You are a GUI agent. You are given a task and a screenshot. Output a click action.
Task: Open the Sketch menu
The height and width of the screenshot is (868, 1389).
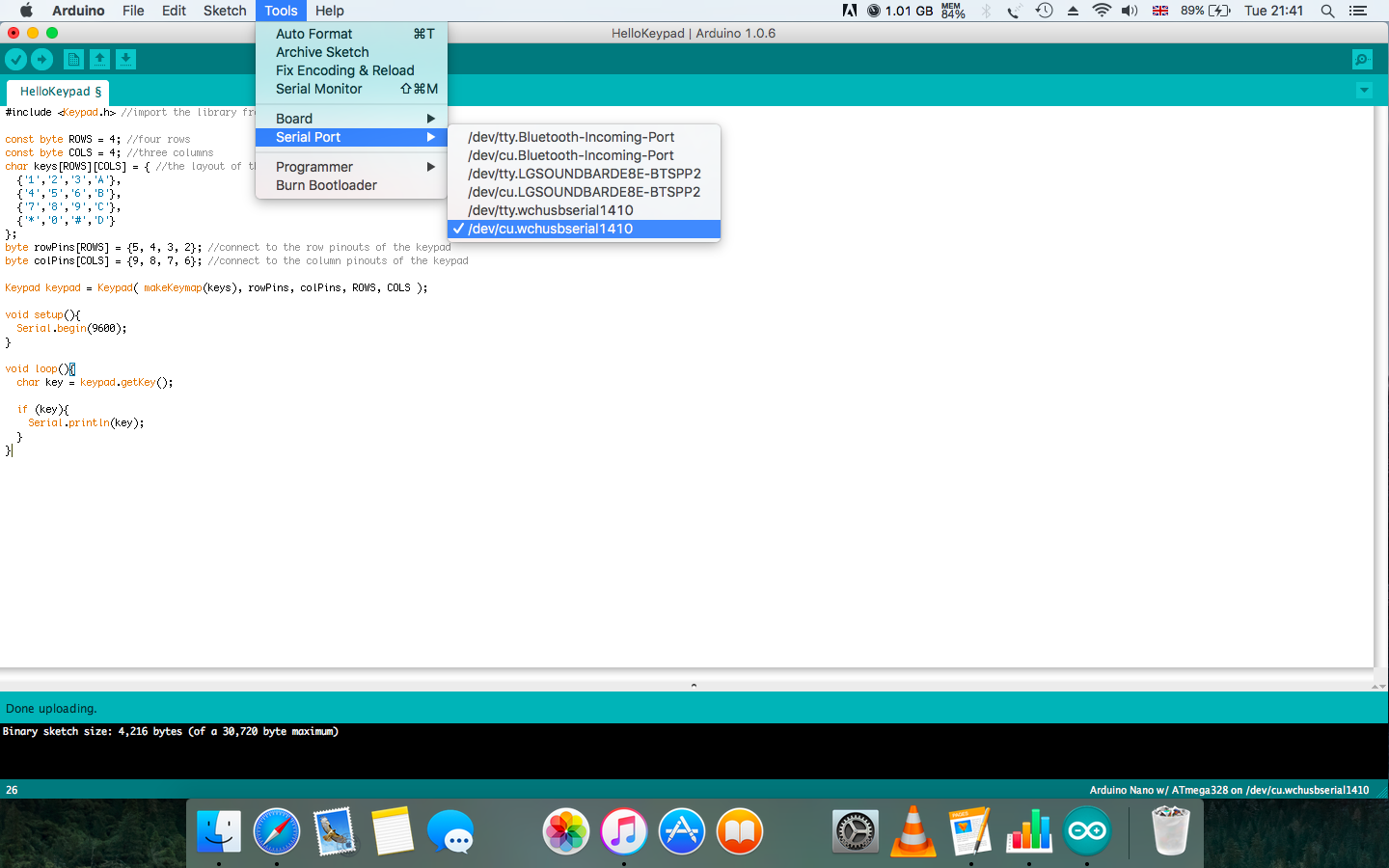point(225,11)
